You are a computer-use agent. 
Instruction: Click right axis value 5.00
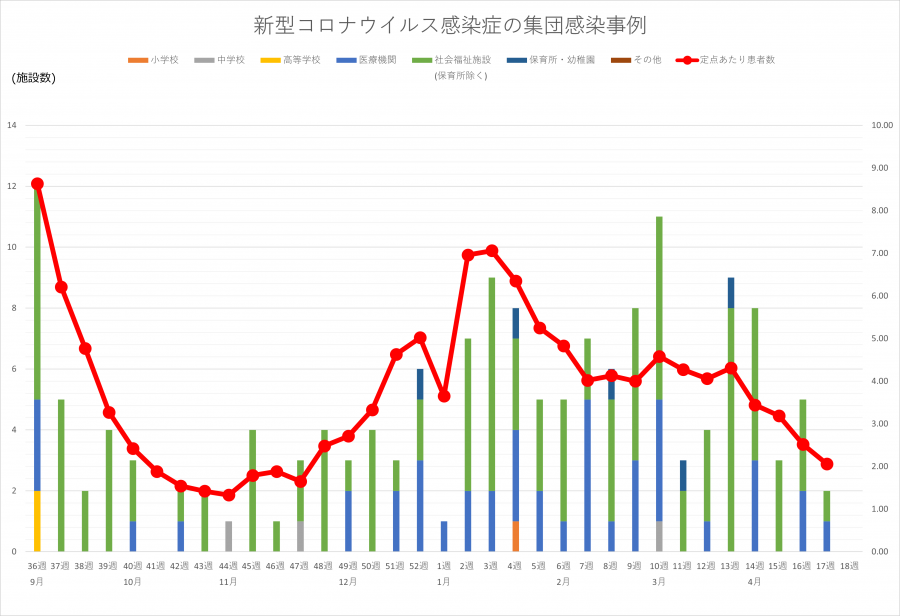880,339
